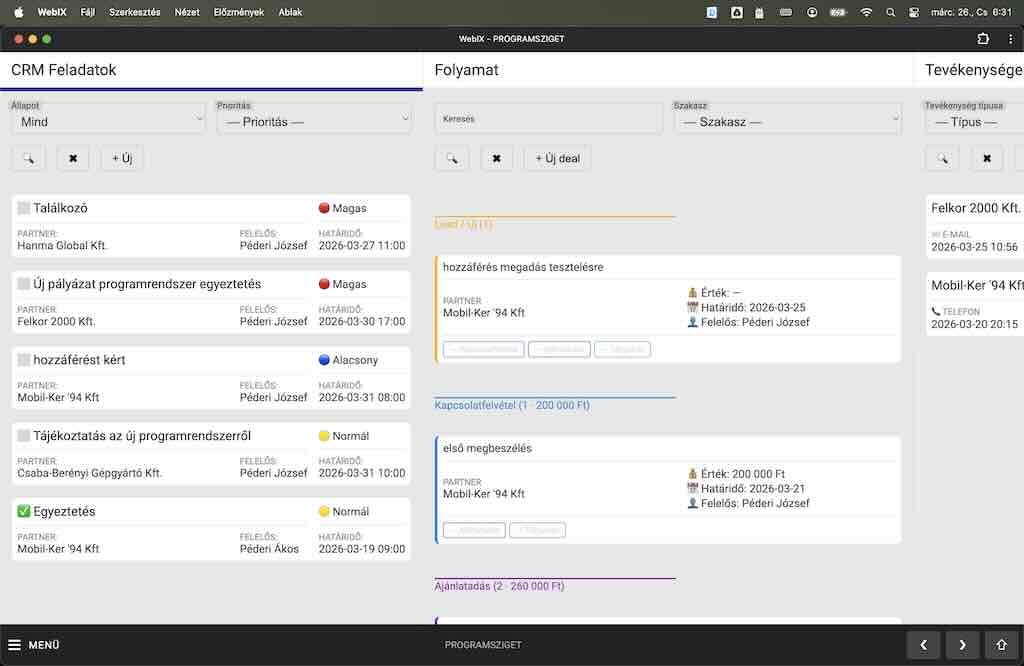Open the Előzmények menu in menu bar
1024x666 pixels.
click(x=240, y=12)
